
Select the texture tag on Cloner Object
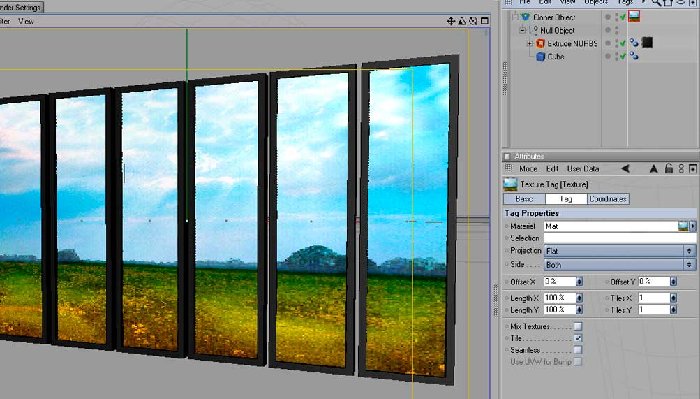(x=634, y=17)
